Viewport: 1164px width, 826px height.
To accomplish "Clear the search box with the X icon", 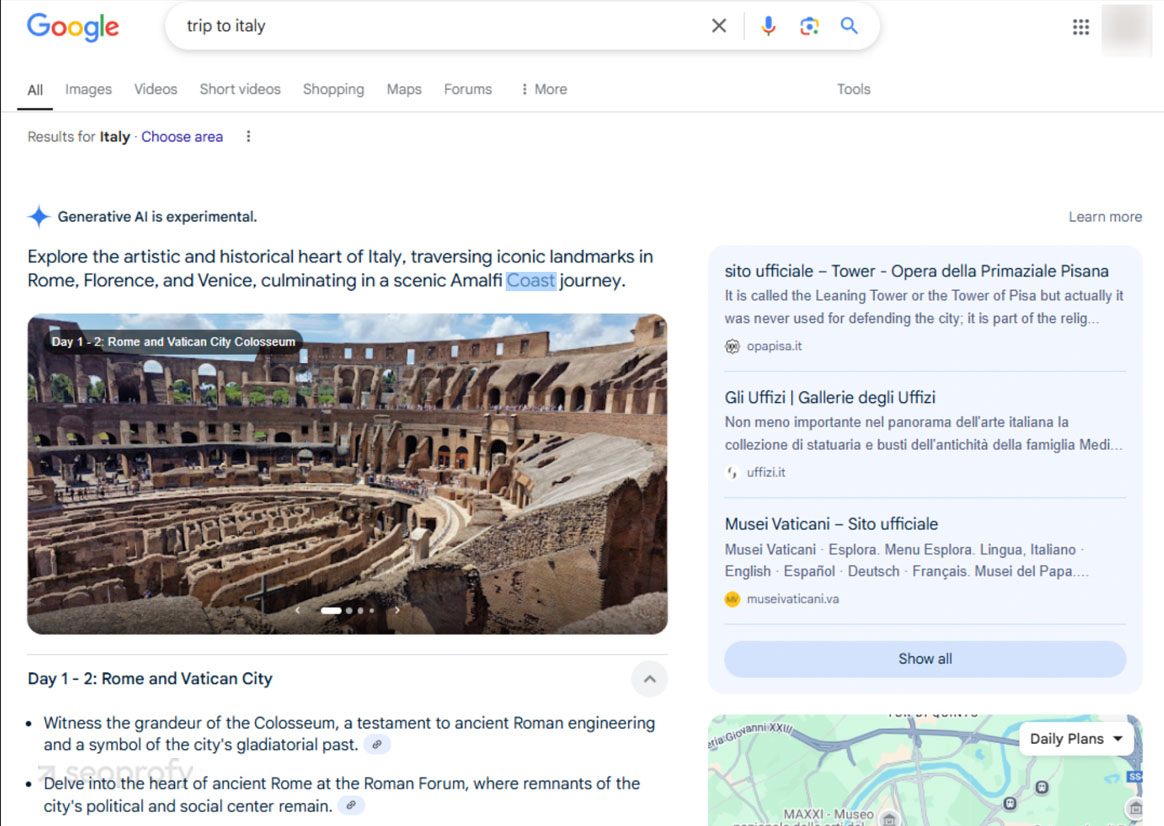I will [x=719, y=26].
